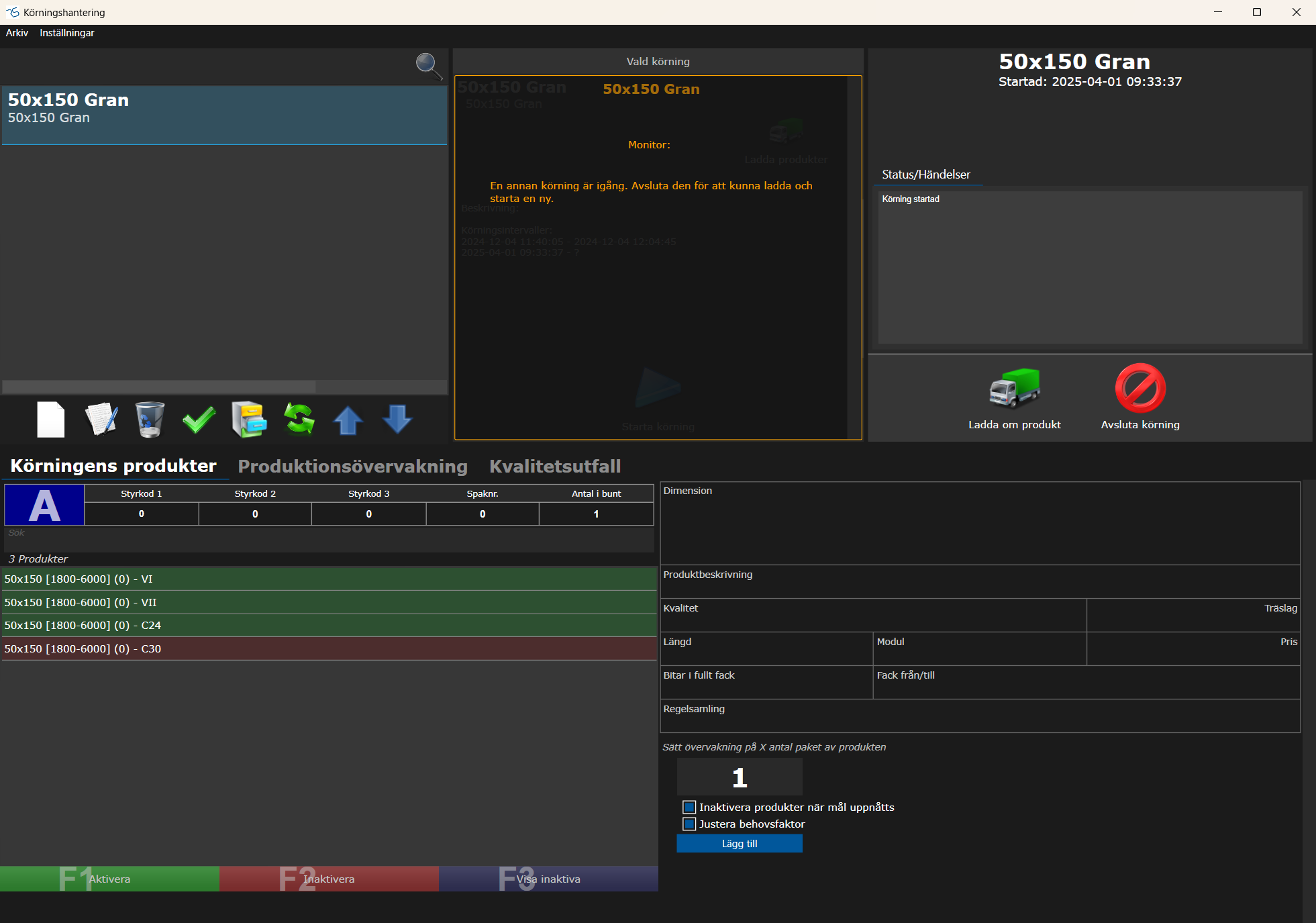The image size is (1316, 923).
Task: Click the file cabinet archive icon
Action: pos(249,420)
